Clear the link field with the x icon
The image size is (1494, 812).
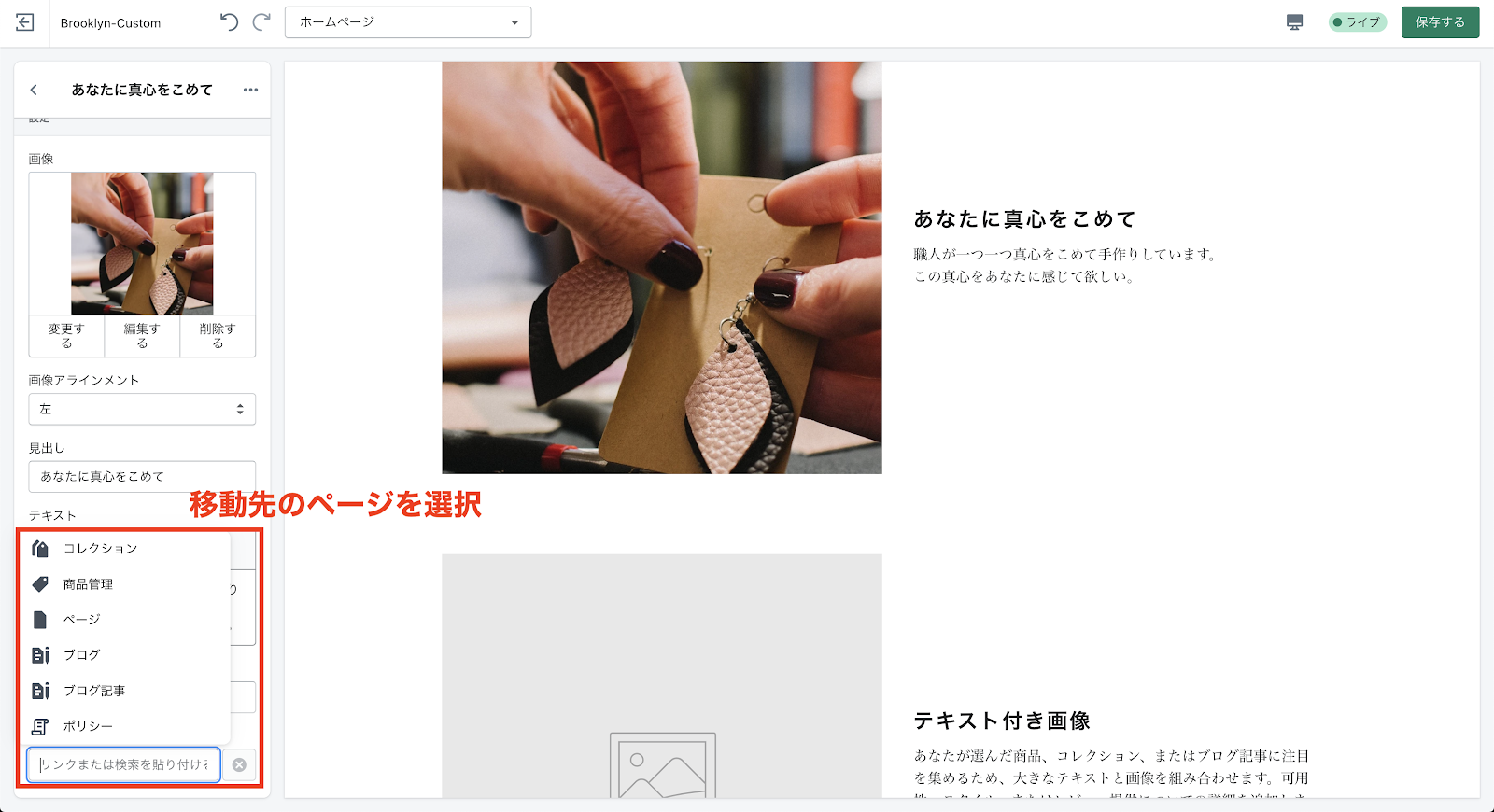pos(239,764)
